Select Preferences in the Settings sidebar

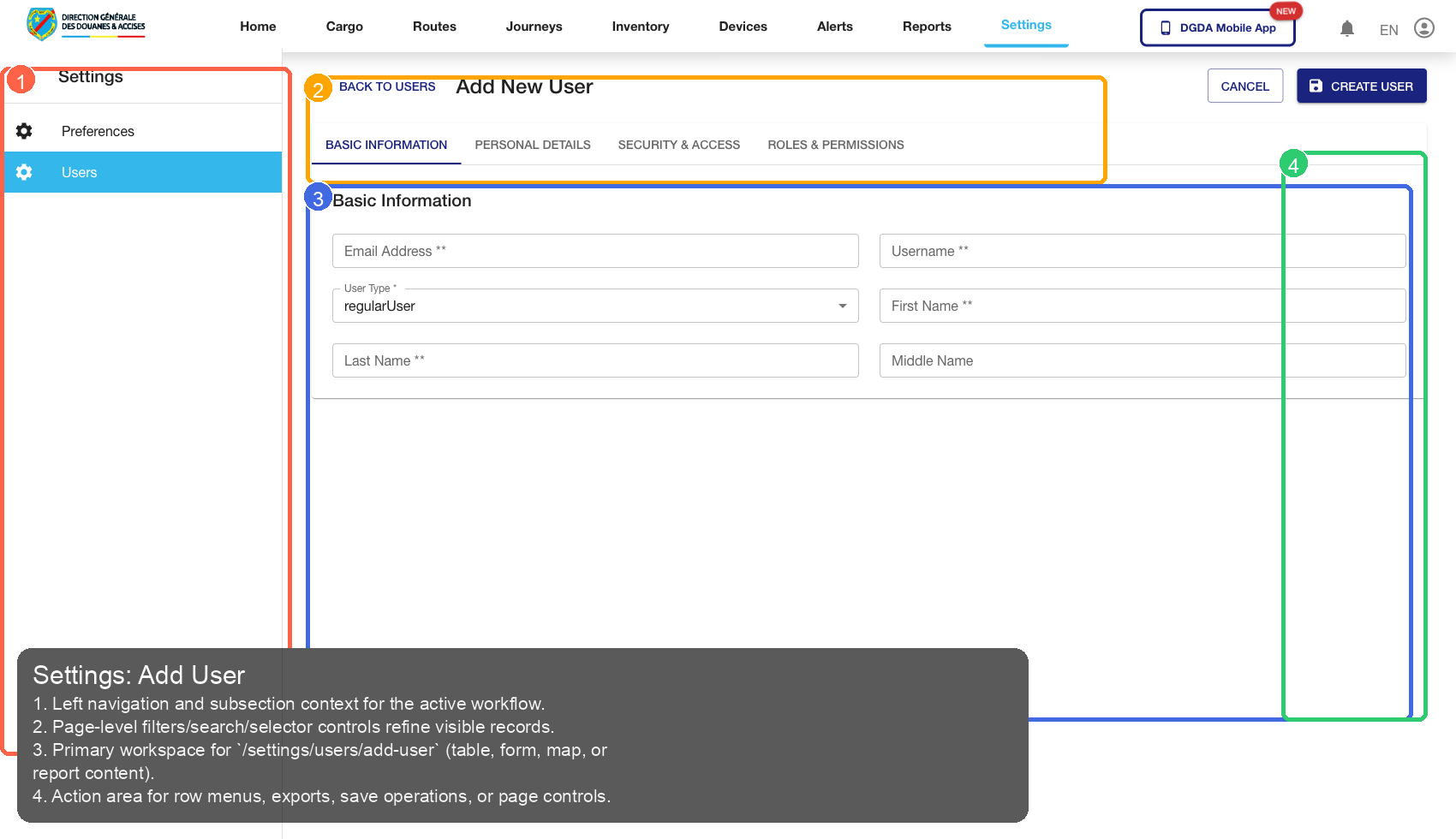pyautogui.click(x=97, y=131)
